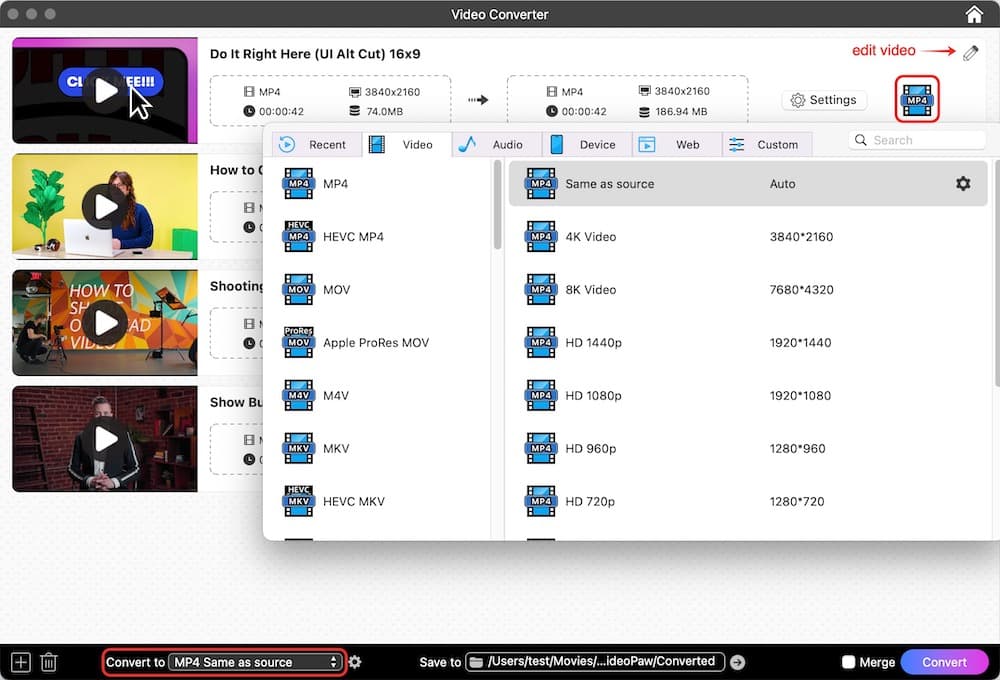Click the Convert button

coord(943,661)
